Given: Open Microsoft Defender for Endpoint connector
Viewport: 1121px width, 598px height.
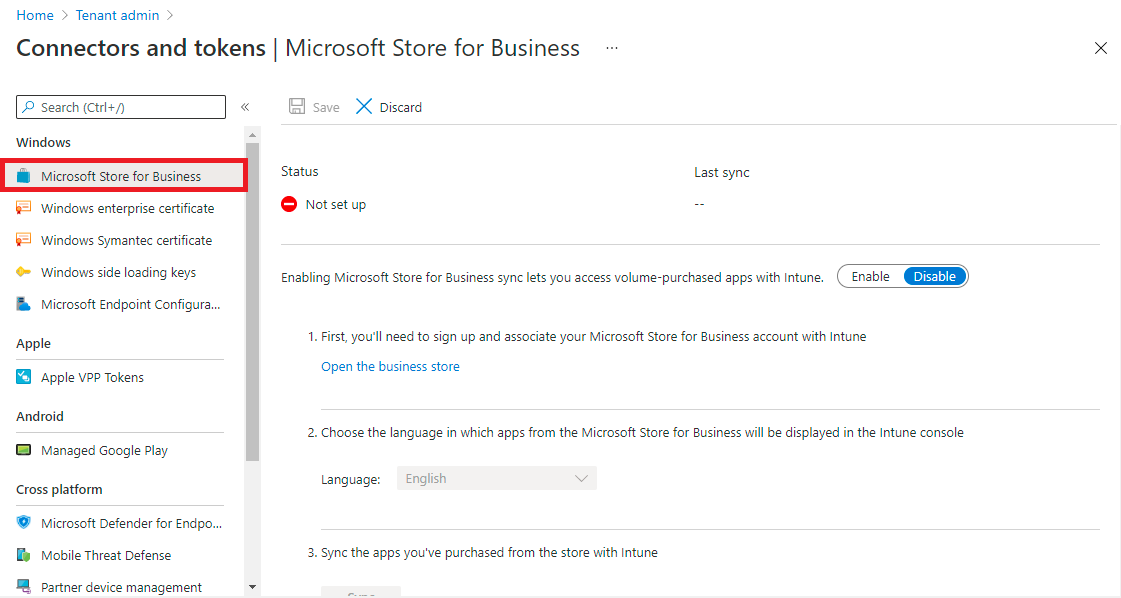Looking at the screenshot, I should [x=132, y=523].
